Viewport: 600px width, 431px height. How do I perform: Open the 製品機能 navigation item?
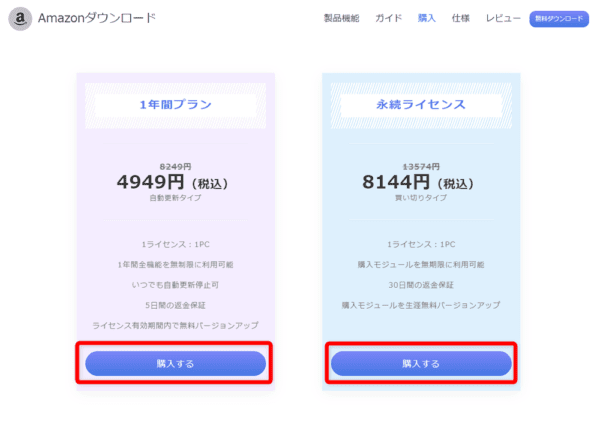tap(342, 19)
